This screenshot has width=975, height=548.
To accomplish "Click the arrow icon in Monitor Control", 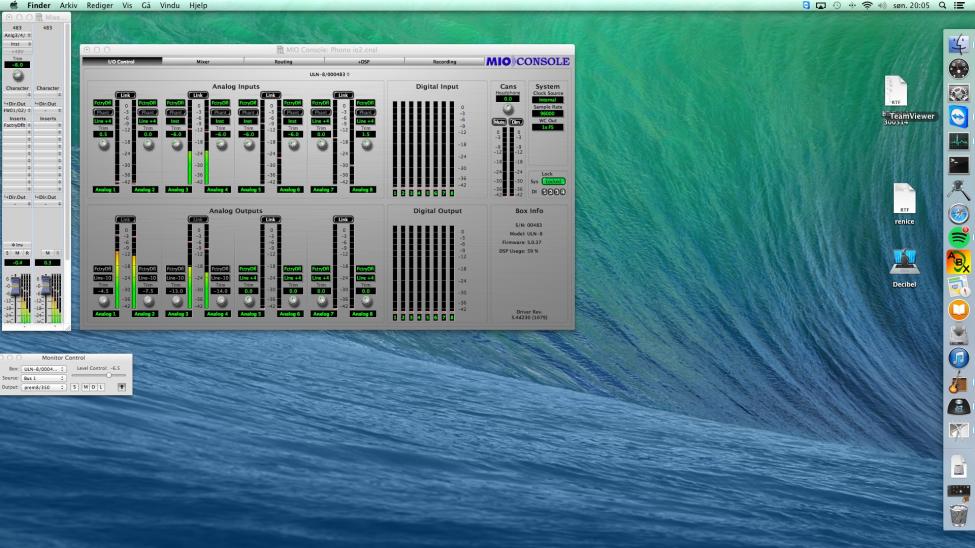I will click(122, 387).
